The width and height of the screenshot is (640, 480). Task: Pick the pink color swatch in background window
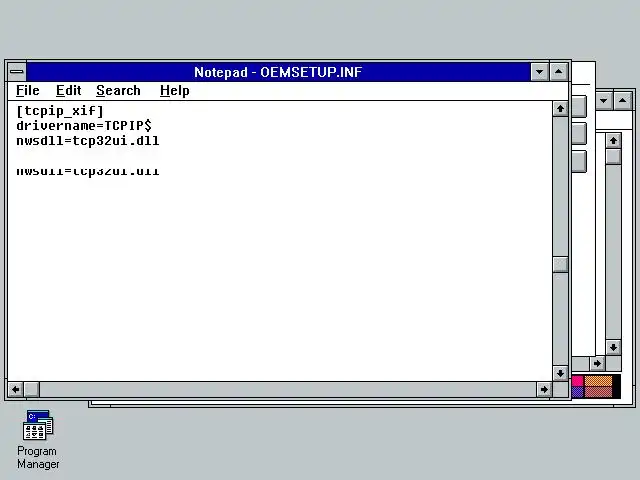pos(578,381)
